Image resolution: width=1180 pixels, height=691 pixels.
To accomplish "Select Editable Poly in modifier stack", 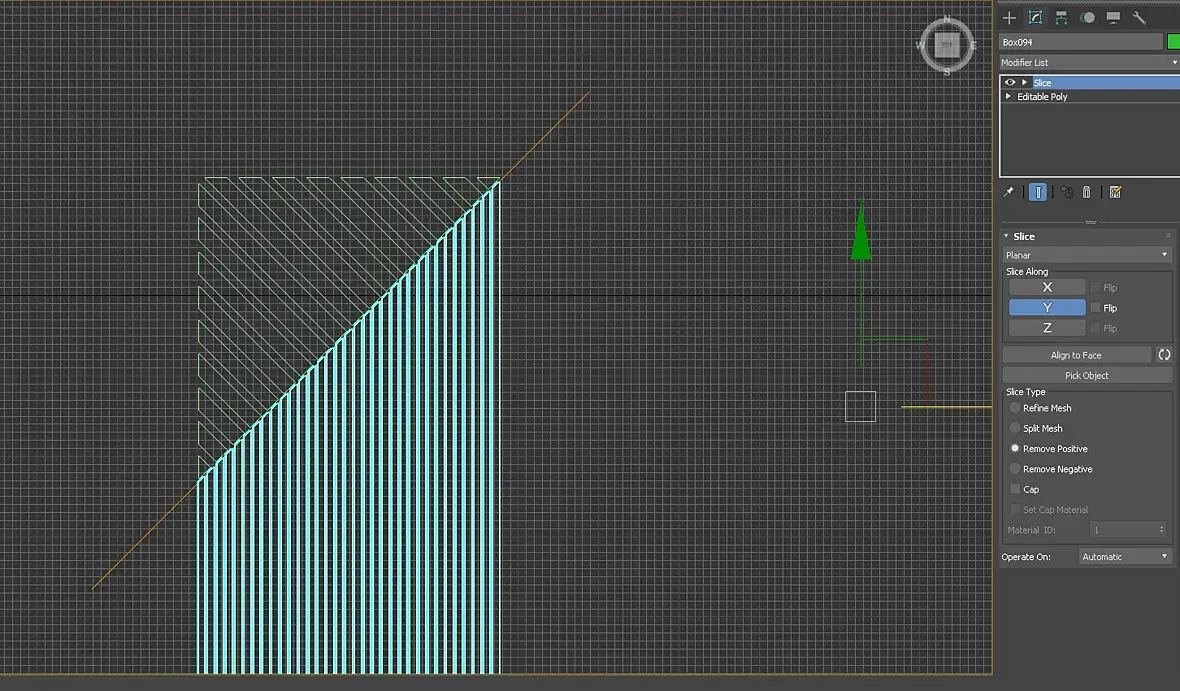I will point(1042,96).
